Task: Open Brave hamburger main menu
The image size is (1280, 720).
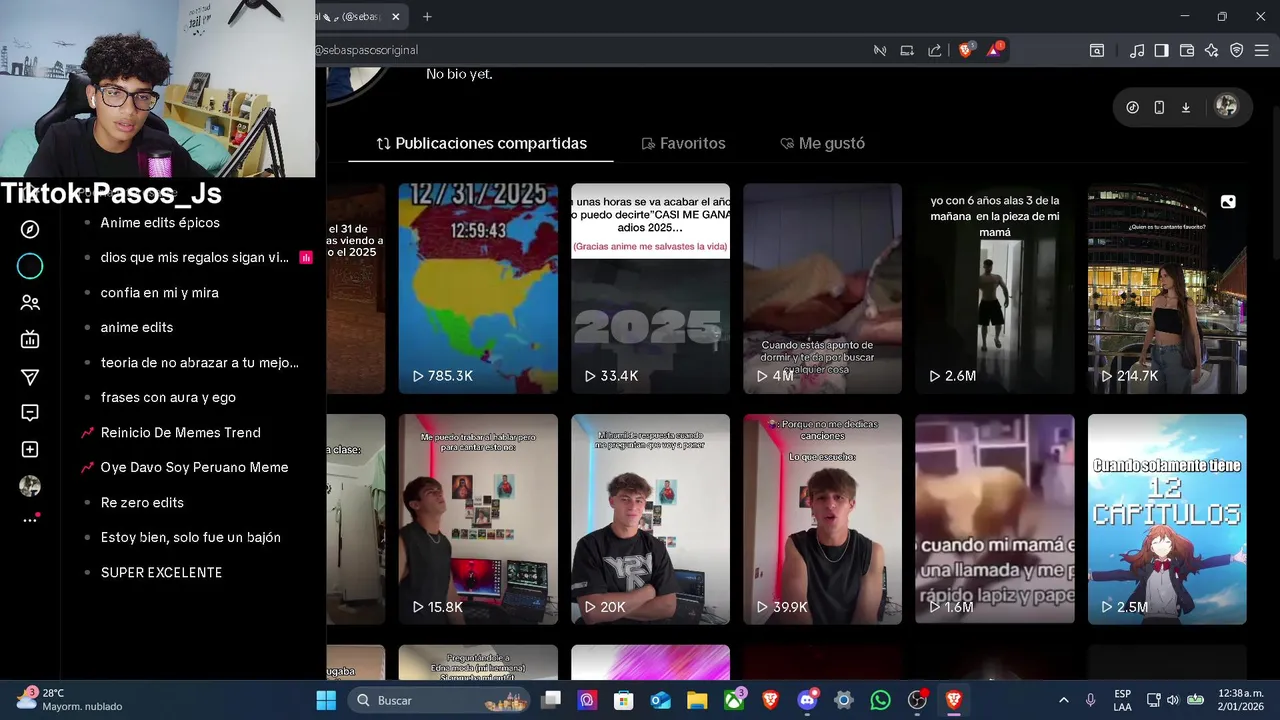Action: click(1262, 50)
